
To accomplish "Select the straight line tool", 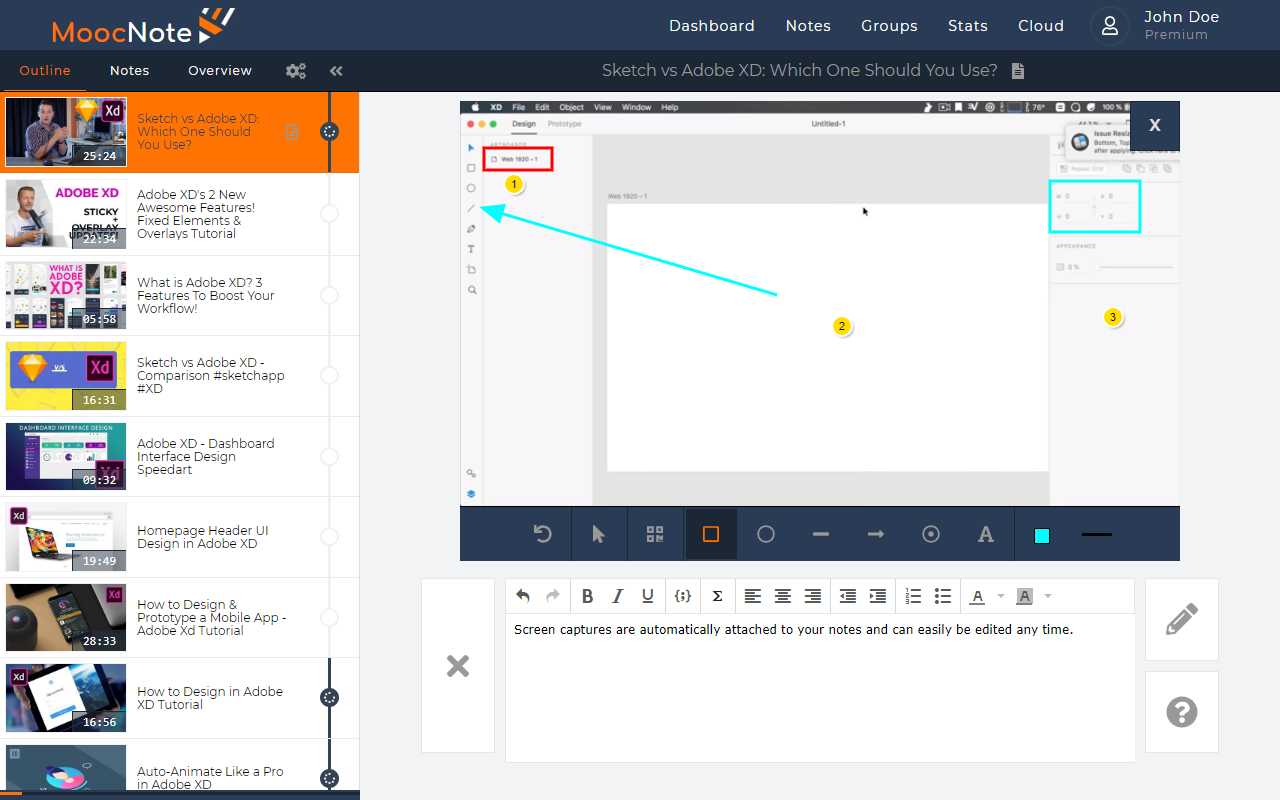I will (821, 535).
